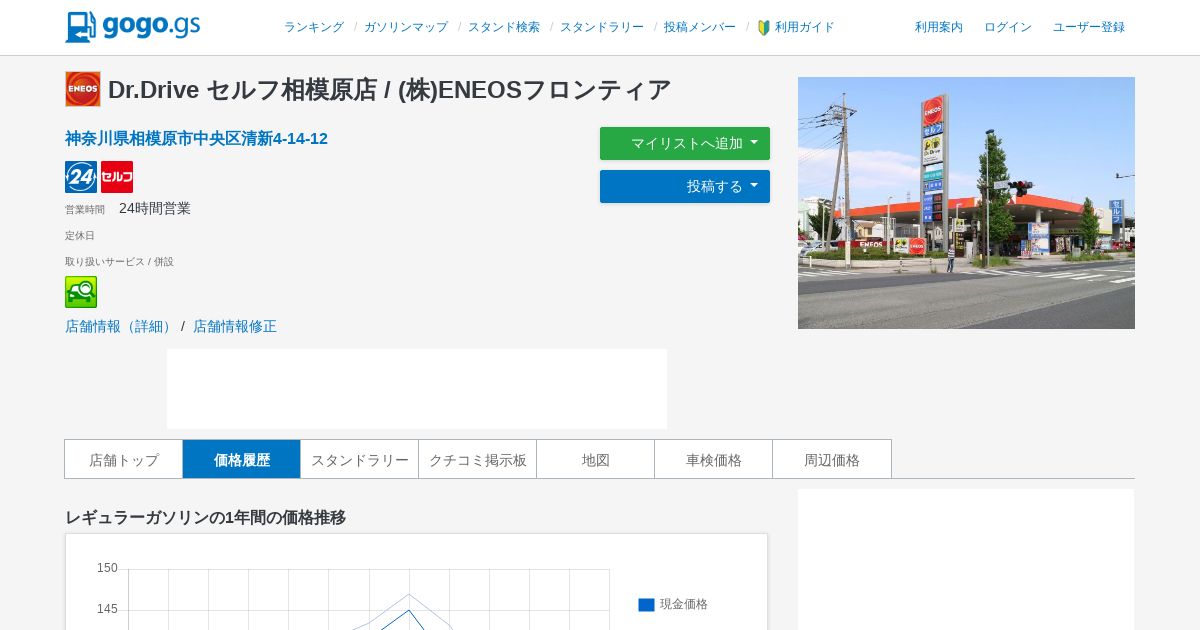Click the 現金価格 legend label
Screen dimensions: 1200x630
tap(684, 604)
